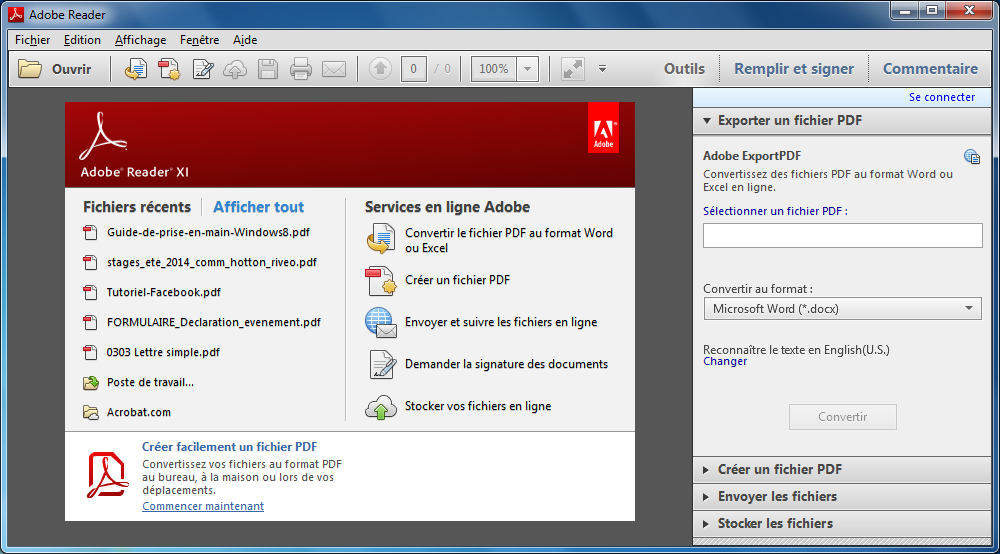Click the red Acrobat logo in promo banner
This screenshot has height=554, width=1000.
tap(107, 475)
